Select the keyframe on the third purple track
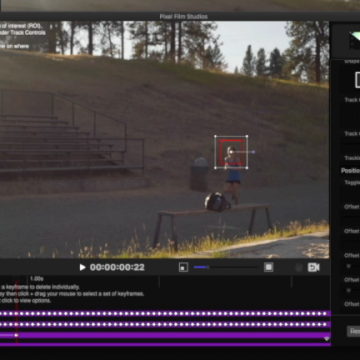The image size is (360, 360). tap(16, 335)
